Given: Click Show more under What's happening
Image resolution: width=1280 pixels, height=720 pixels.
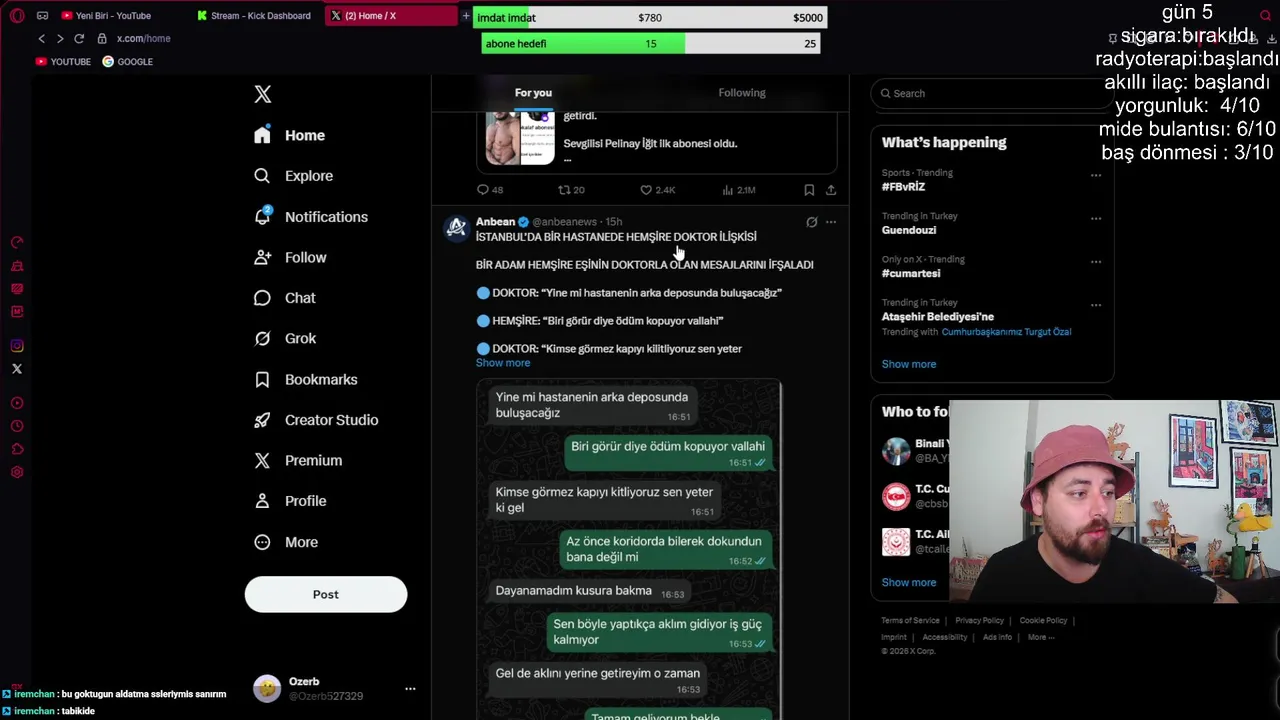Looking at the screenshot, I should [909, 364].
